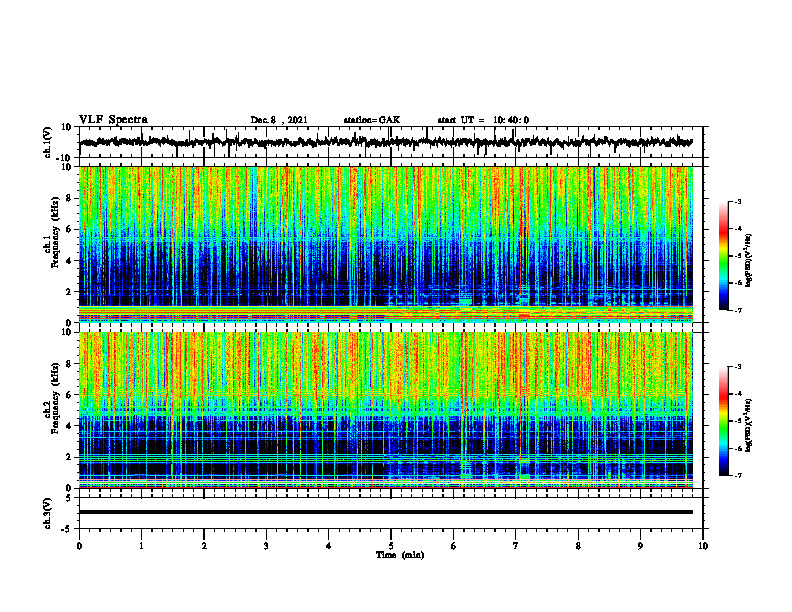Click "2" on ch.2 frequency axis
Image resolution: width=792 pixels, height=612 pixels.
pos(70,457)
